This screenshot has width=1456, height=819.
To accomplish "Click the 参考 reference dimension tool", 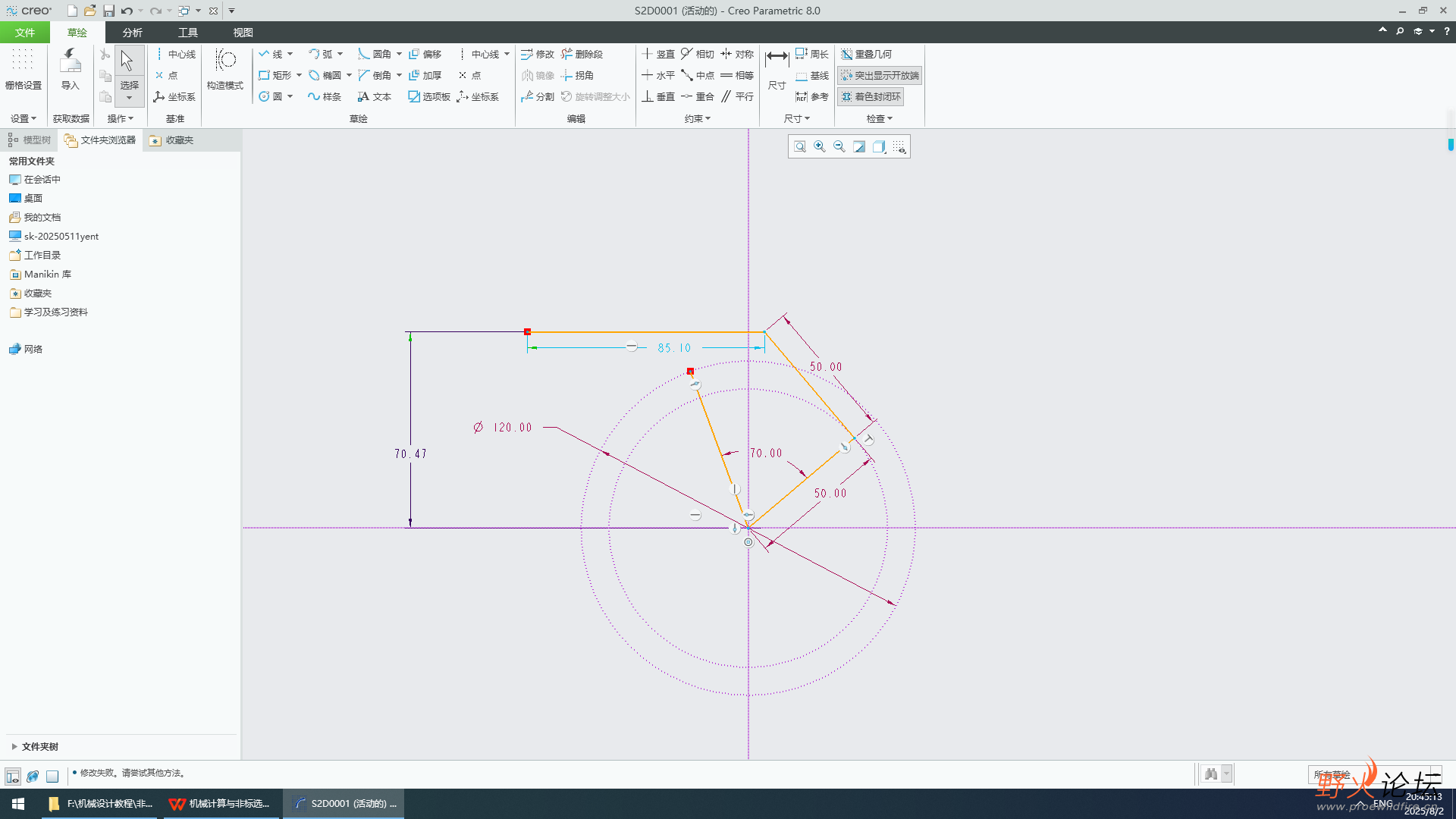I will (x=812, y=96).
